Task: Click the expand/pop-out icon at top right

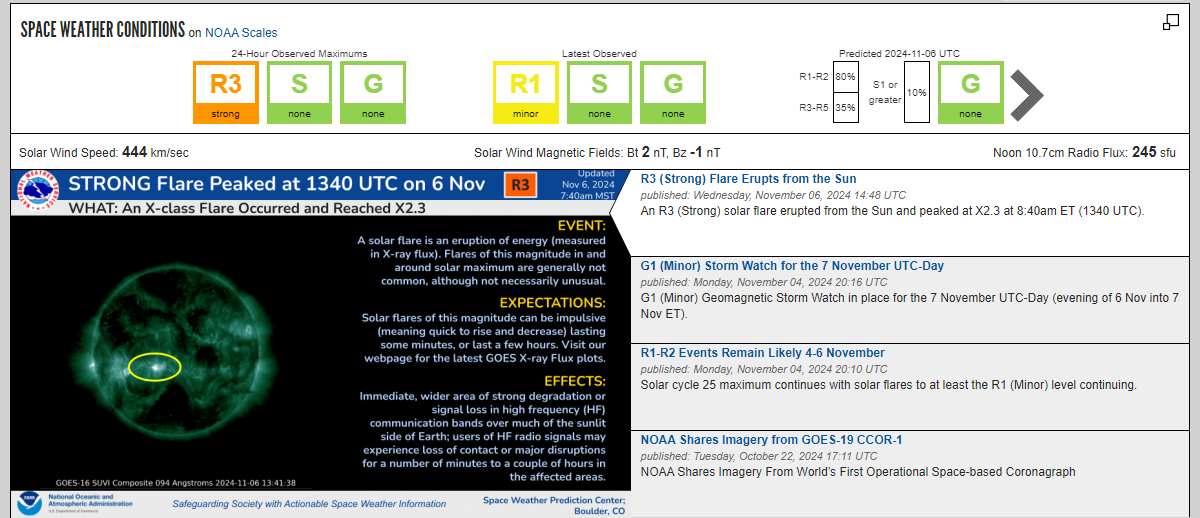Action: click(1170, 22)
